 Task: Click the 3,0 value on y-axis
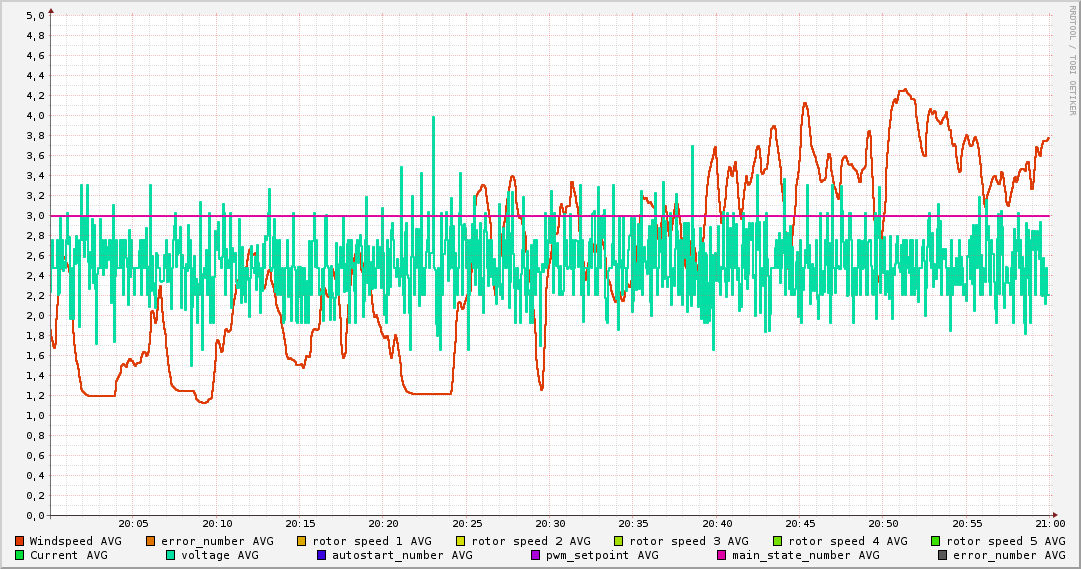(x=34, y=216)
